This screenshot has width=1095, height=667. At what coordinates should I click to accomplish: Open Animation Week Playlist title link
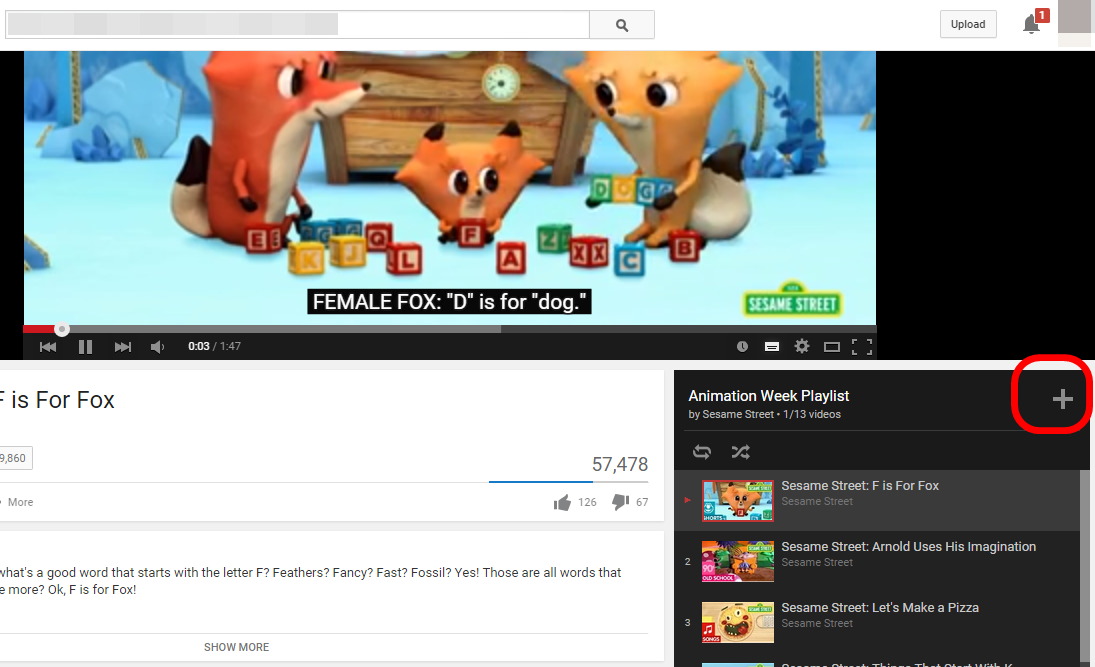(x=768, y=396)
